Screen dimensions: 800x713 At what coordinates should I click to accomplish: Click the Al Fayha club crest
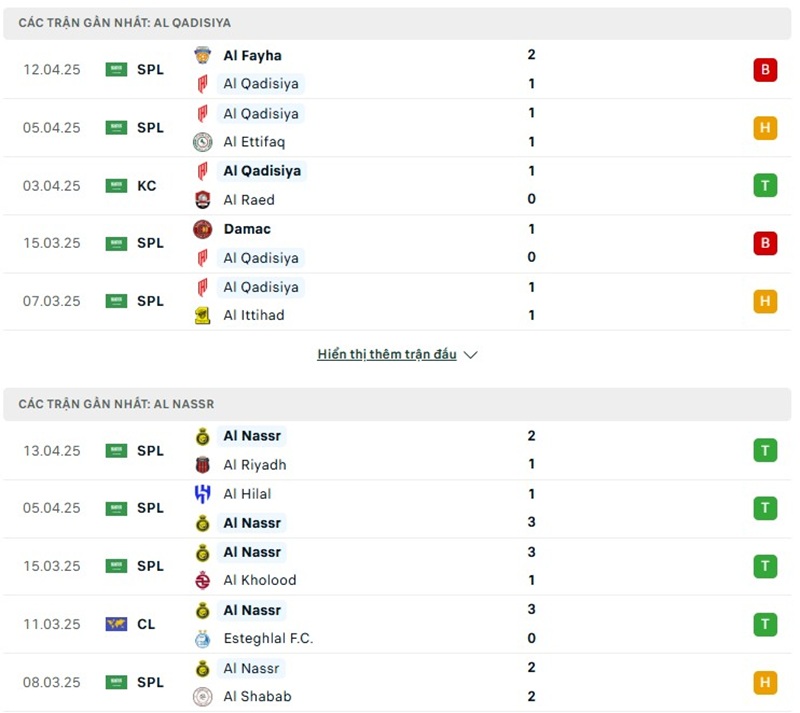[205, 55]
